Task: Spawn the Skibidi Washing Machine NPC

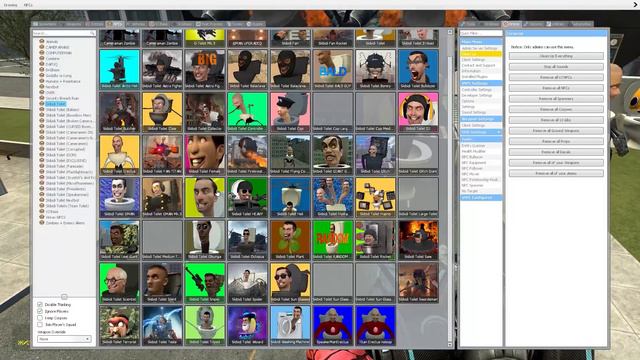Action: tap(290, 325)
